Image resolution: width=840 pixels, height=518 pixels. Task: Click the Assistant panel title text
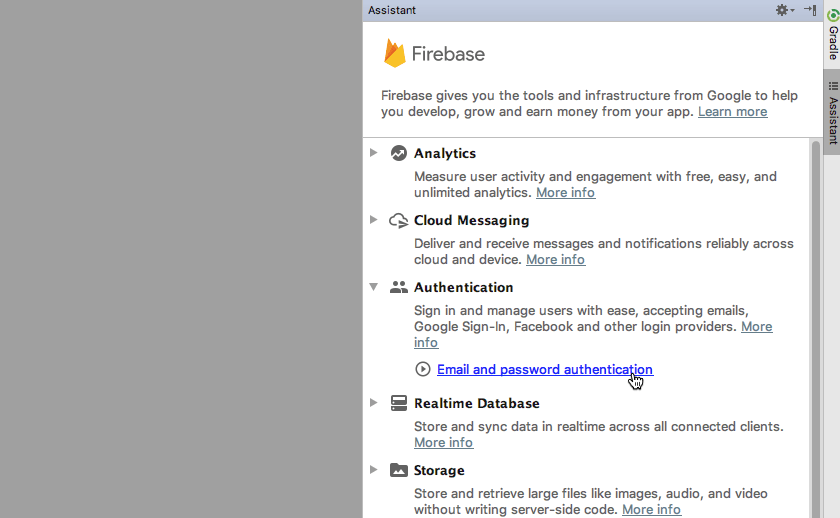pyautogui.click(x=392, y=10)
